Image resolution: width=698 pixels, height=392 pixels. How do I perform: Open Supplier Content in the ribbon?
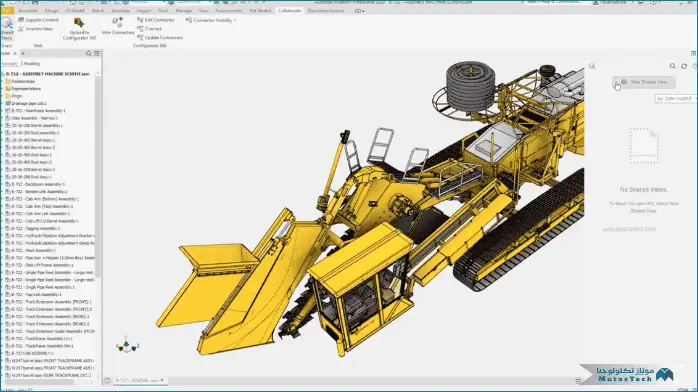(38, 20)
